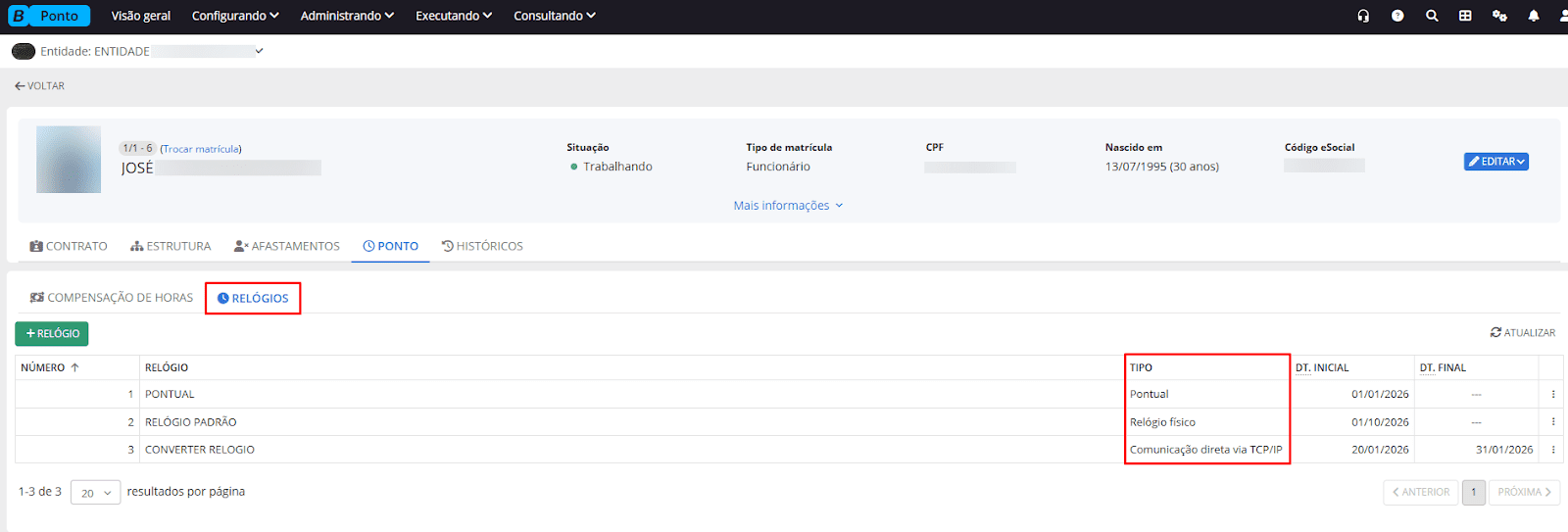Expand Mais informações section
The height and width of the screenshot is (532, 1568).
coord(788,206)
